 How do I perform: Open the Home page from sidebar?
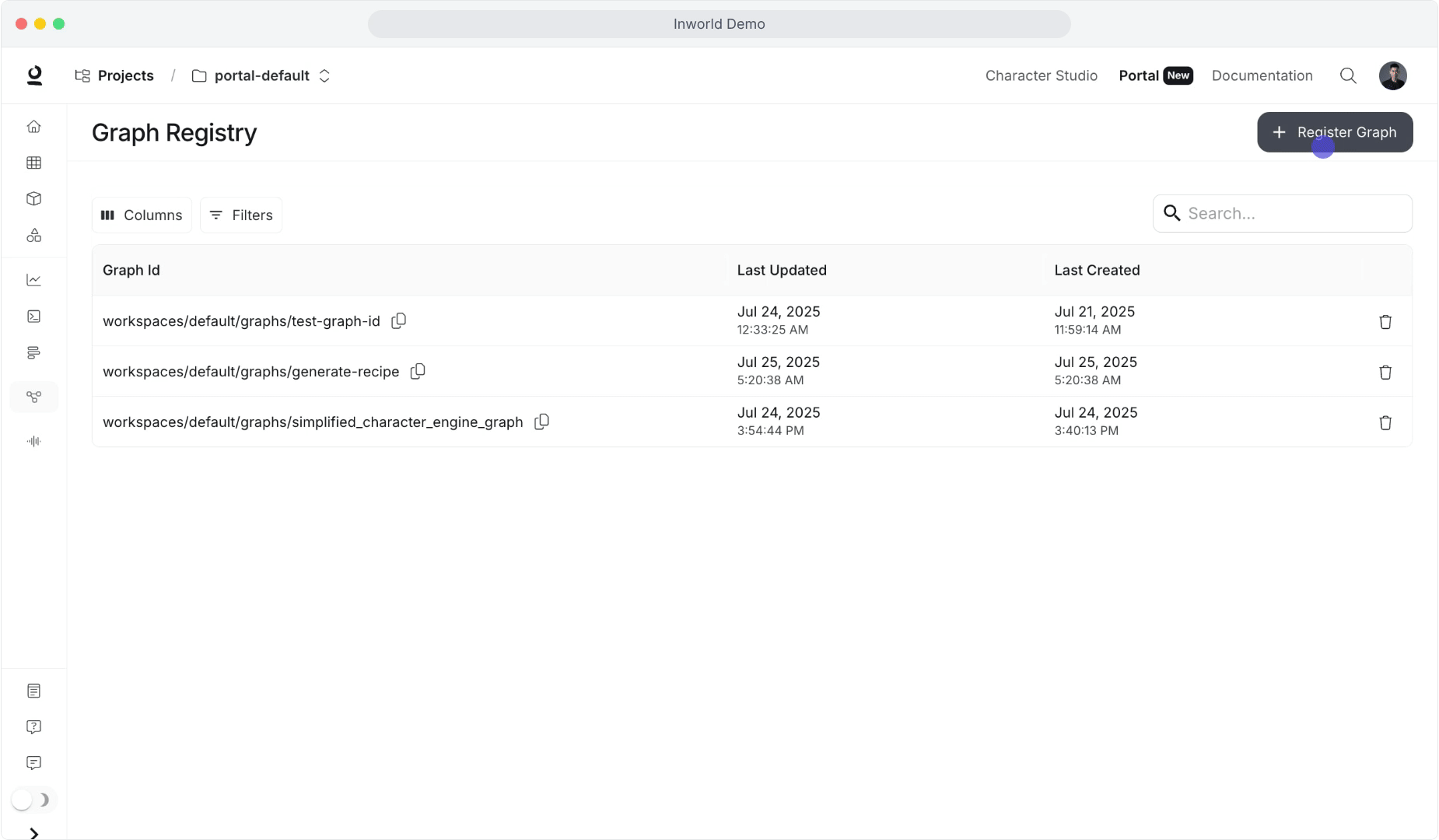coord(33,126)
